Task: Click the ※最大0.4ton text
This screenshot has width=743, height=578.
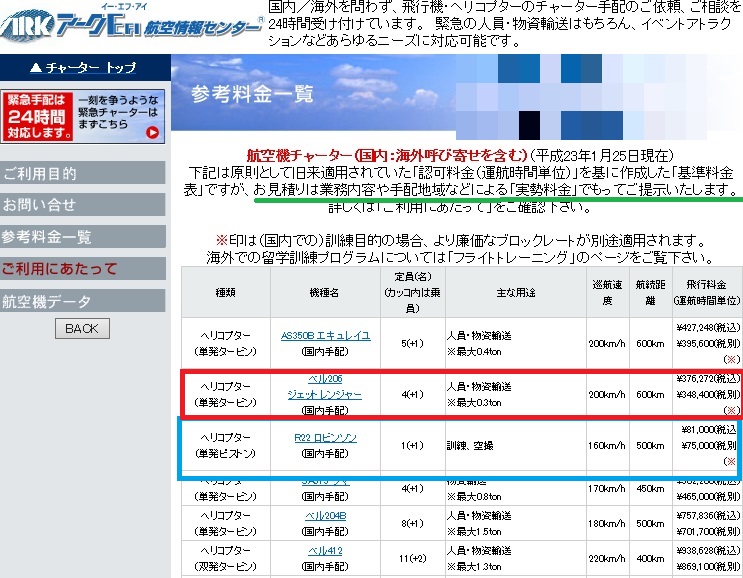Action: pos(474,352)
